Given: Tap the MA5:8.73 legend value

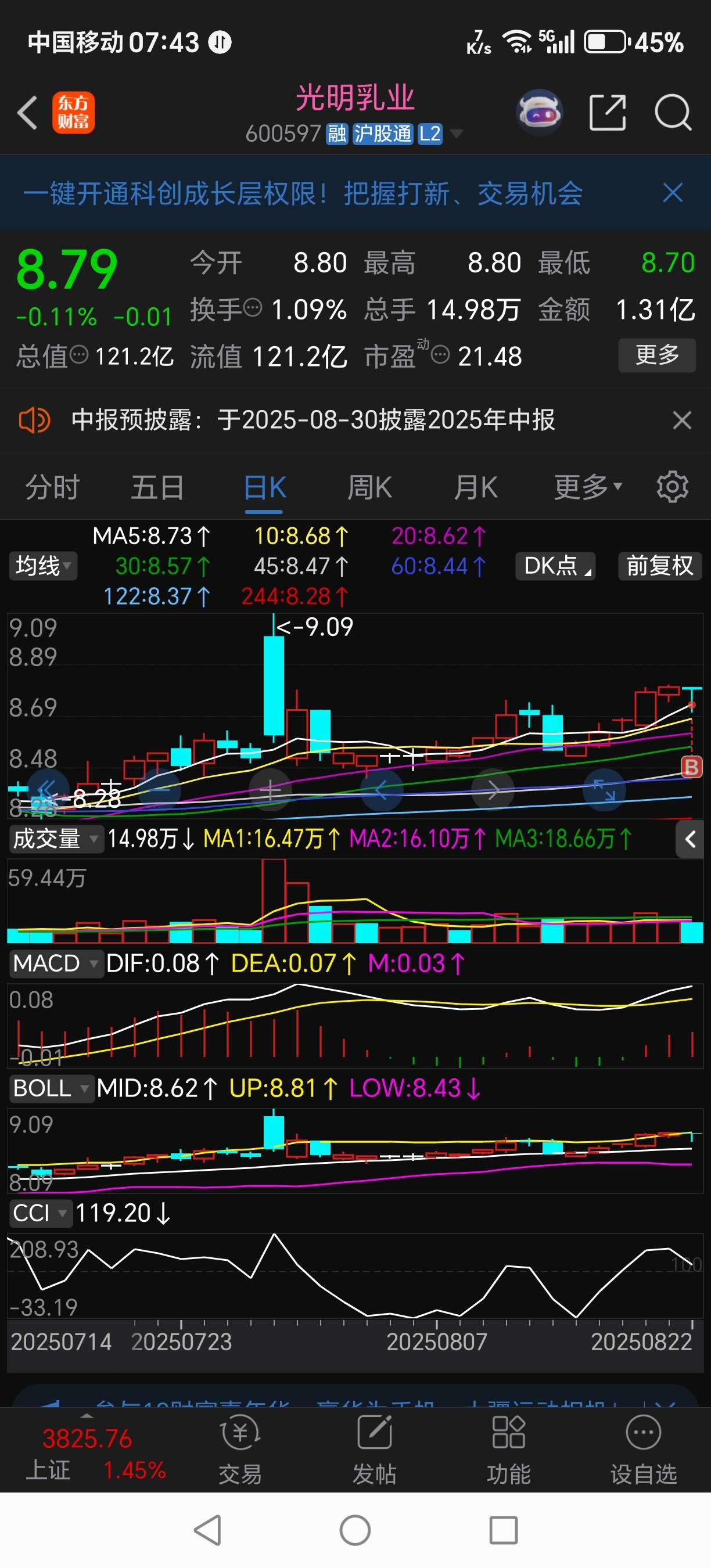Looking at the screenshot, I should coord(152,535).
